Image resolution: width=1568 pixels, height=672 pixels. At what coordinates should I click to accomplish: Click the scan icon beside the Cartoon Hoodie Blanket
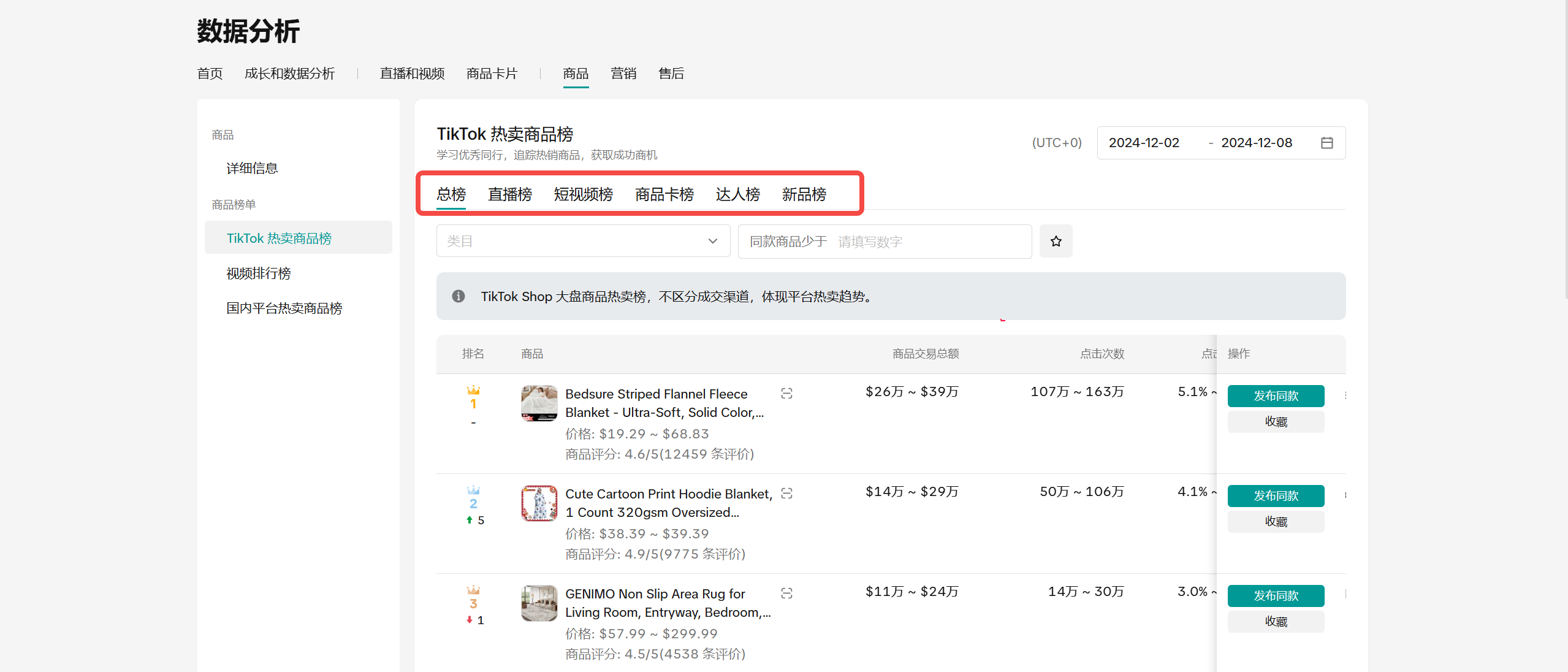786,494
